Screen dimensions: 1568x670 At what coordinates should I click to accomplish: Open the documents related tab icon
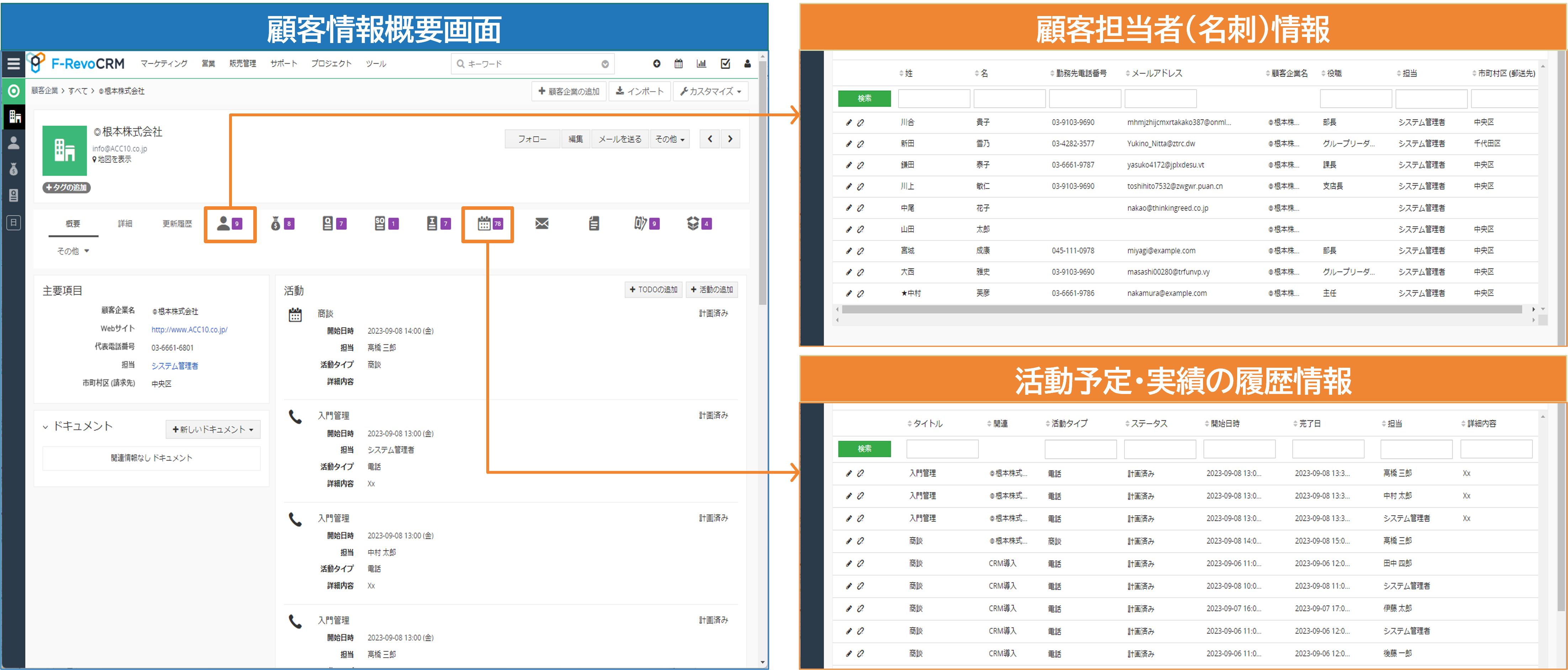594,224
